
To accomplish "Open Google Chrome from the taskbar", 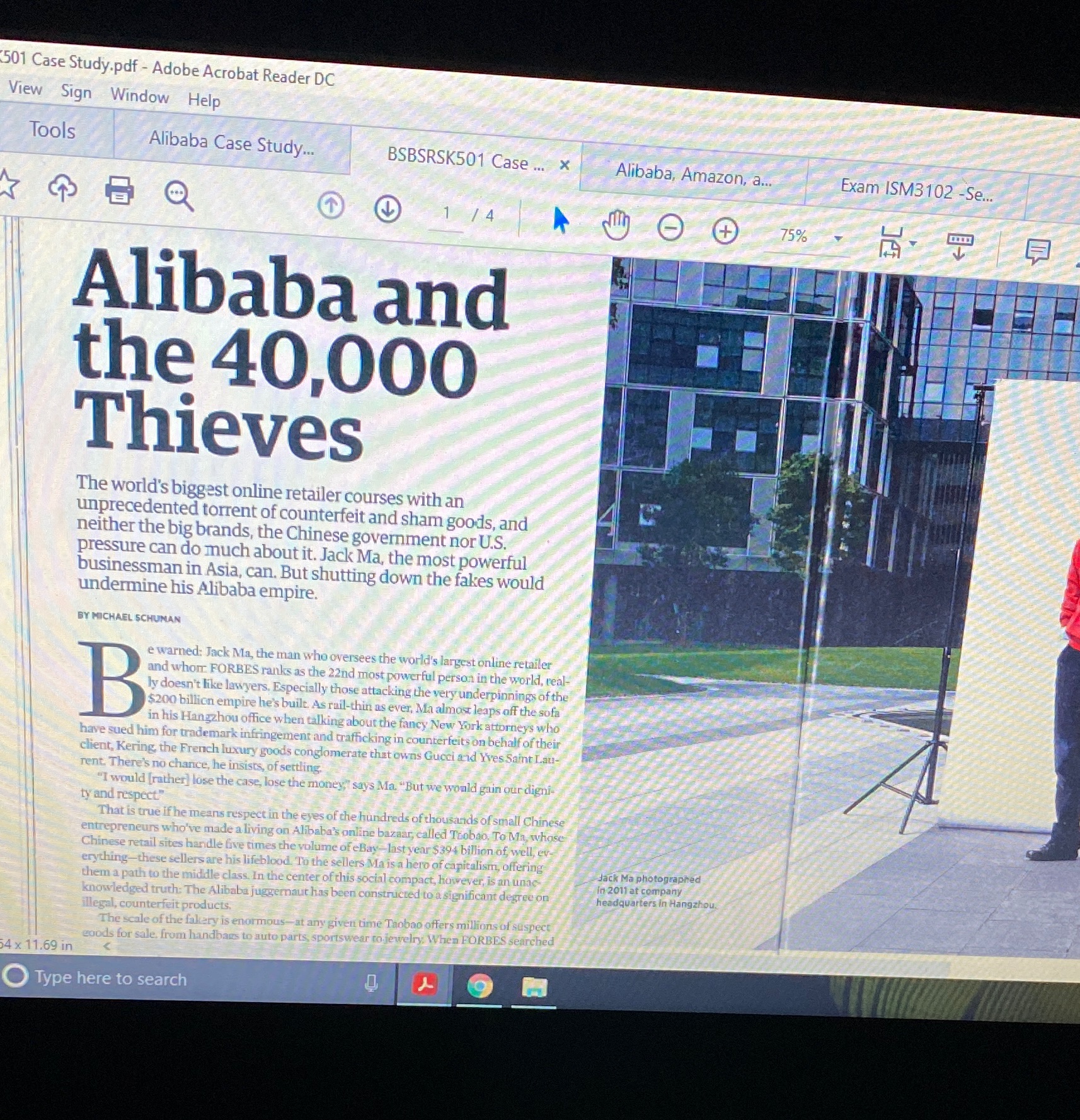I will [x=480, y=986].
